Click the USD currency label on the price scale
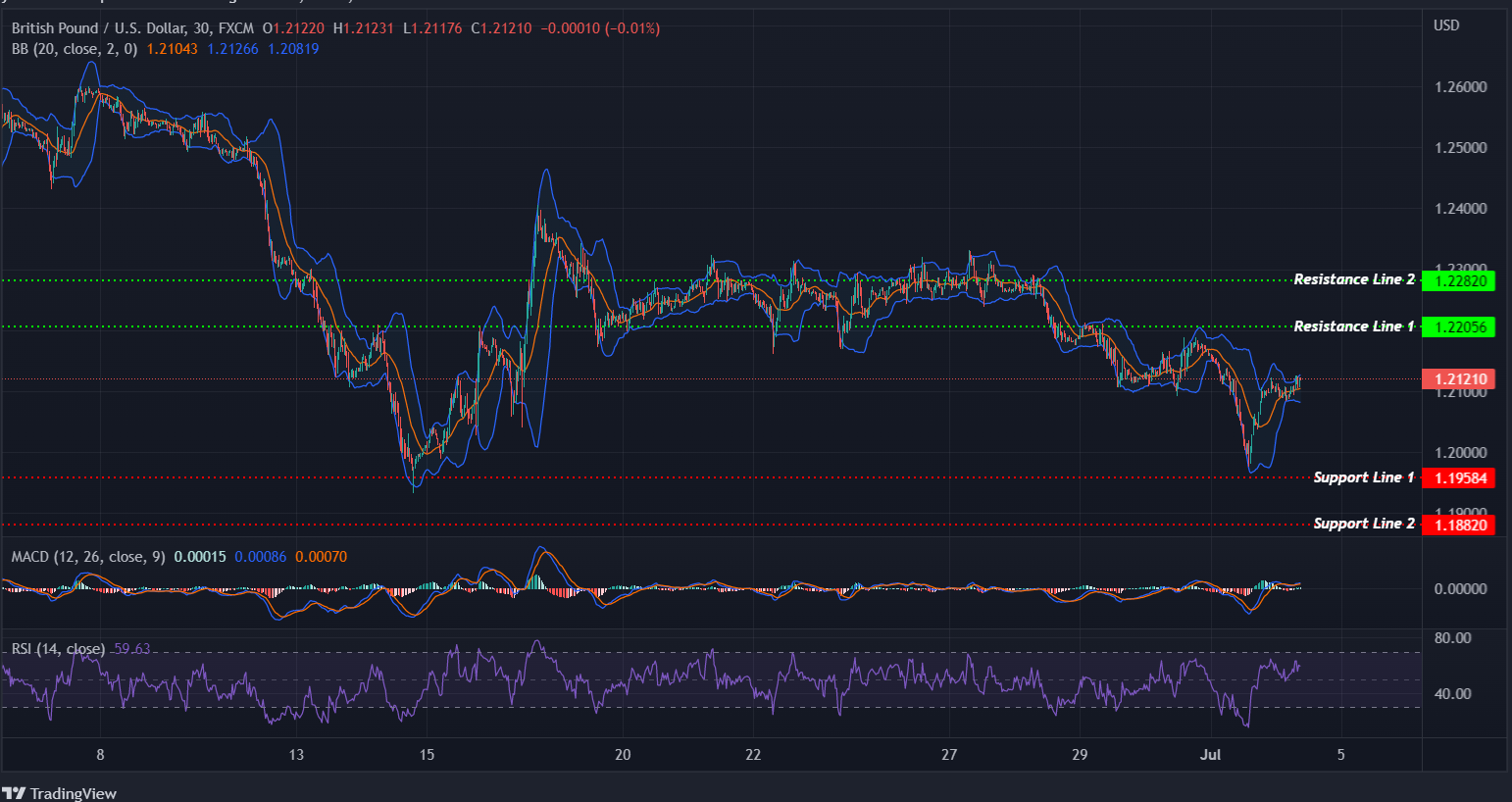Viewport: 1512px width, 802px height. [1448, 25]
